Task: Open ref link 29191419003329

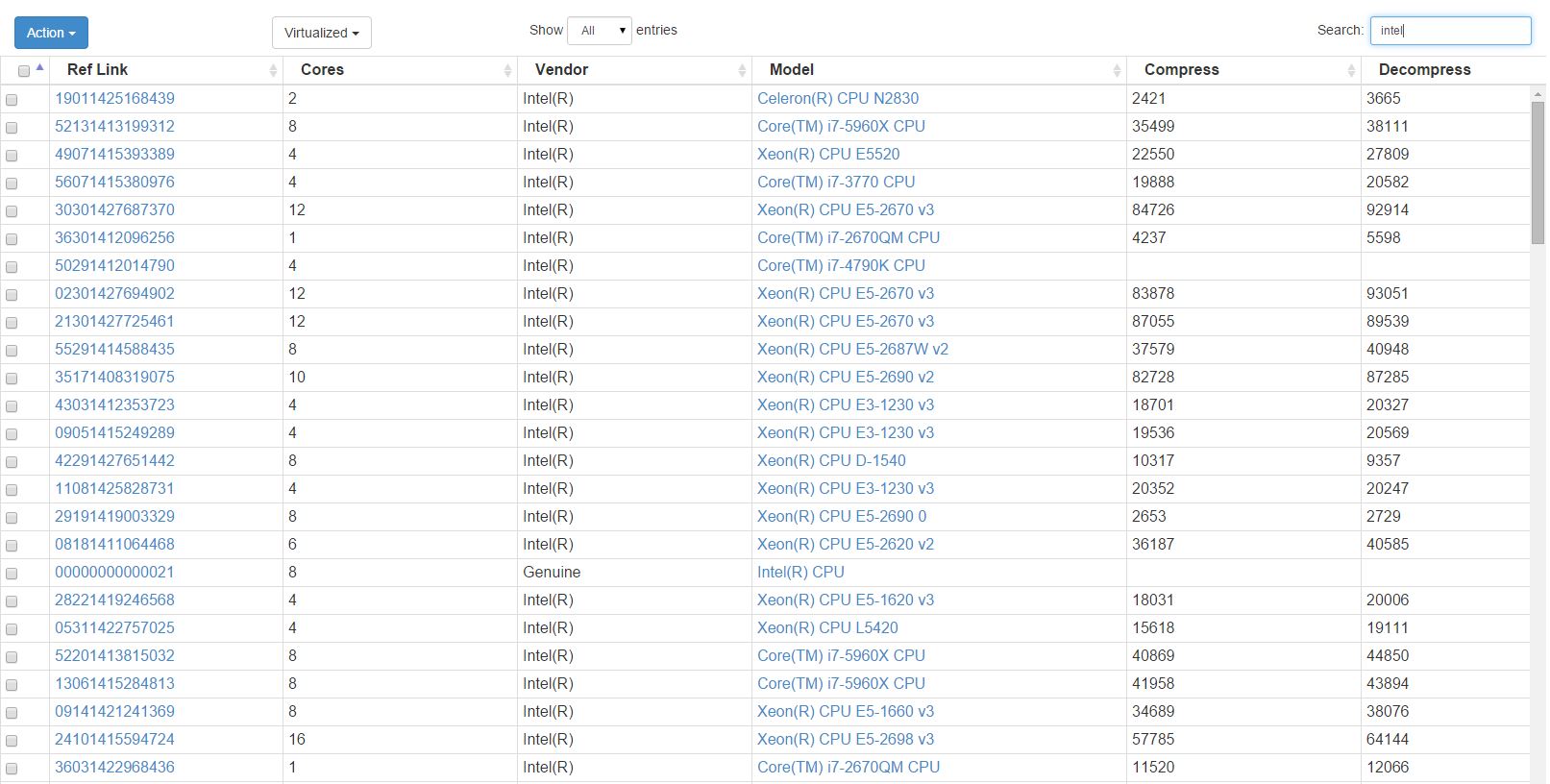Action: coord(114,516)
